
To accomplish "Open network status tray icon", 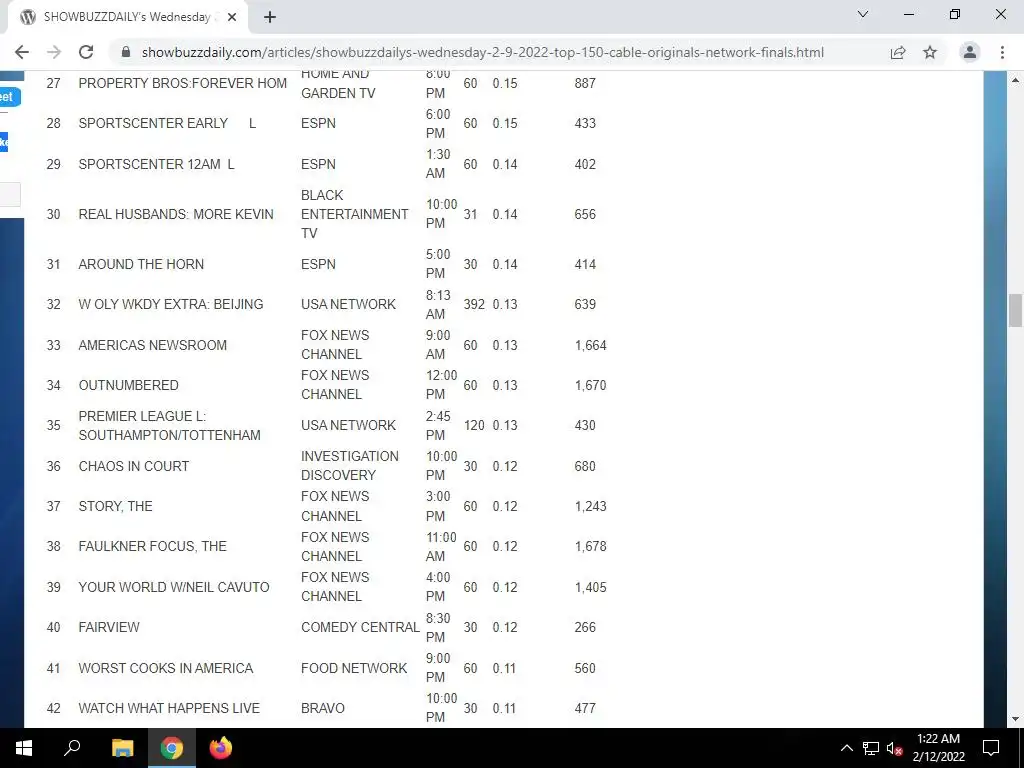I will (x=871, y=748).
